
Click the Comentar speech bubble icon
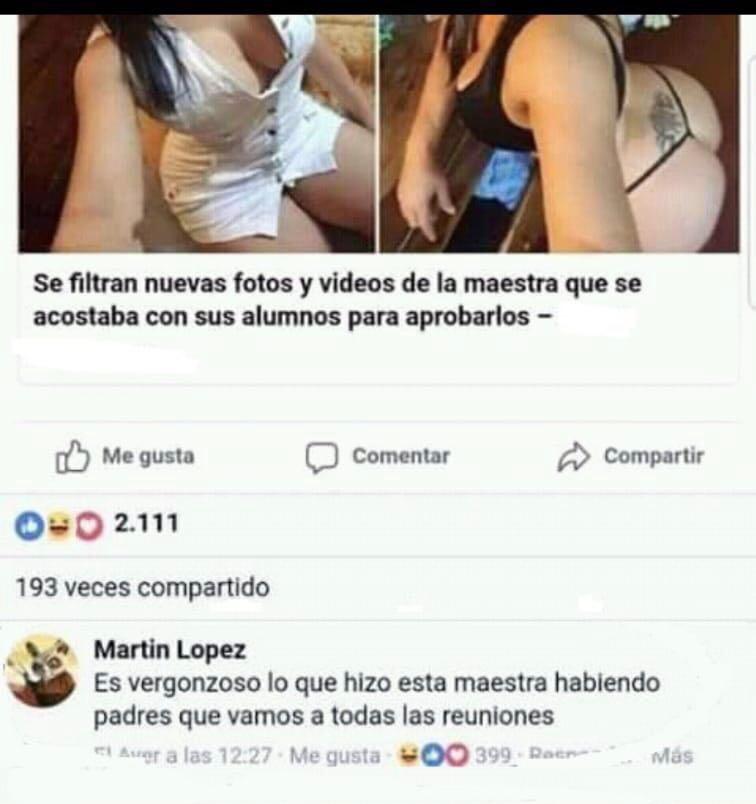pyautogui.click(x=322, y=457)
